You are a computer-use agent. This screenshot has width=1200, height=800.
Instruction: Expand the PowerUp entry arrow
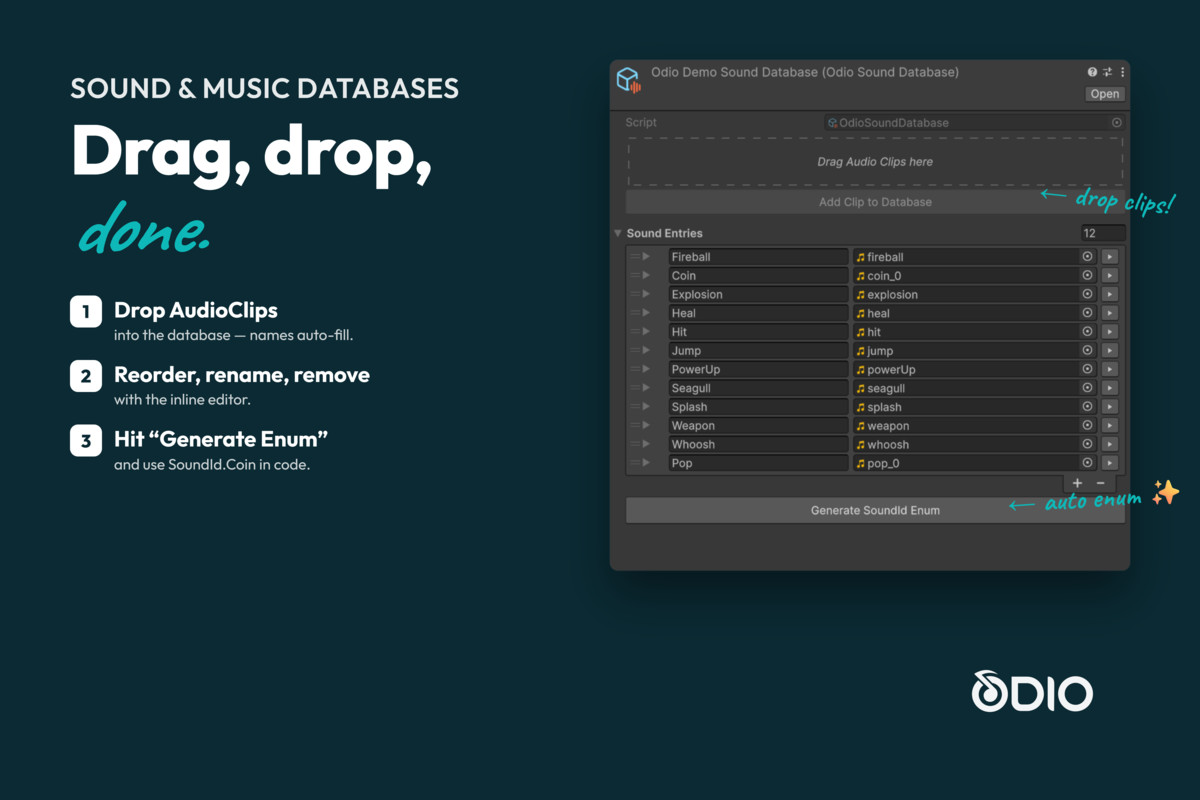tap(646, 370)
